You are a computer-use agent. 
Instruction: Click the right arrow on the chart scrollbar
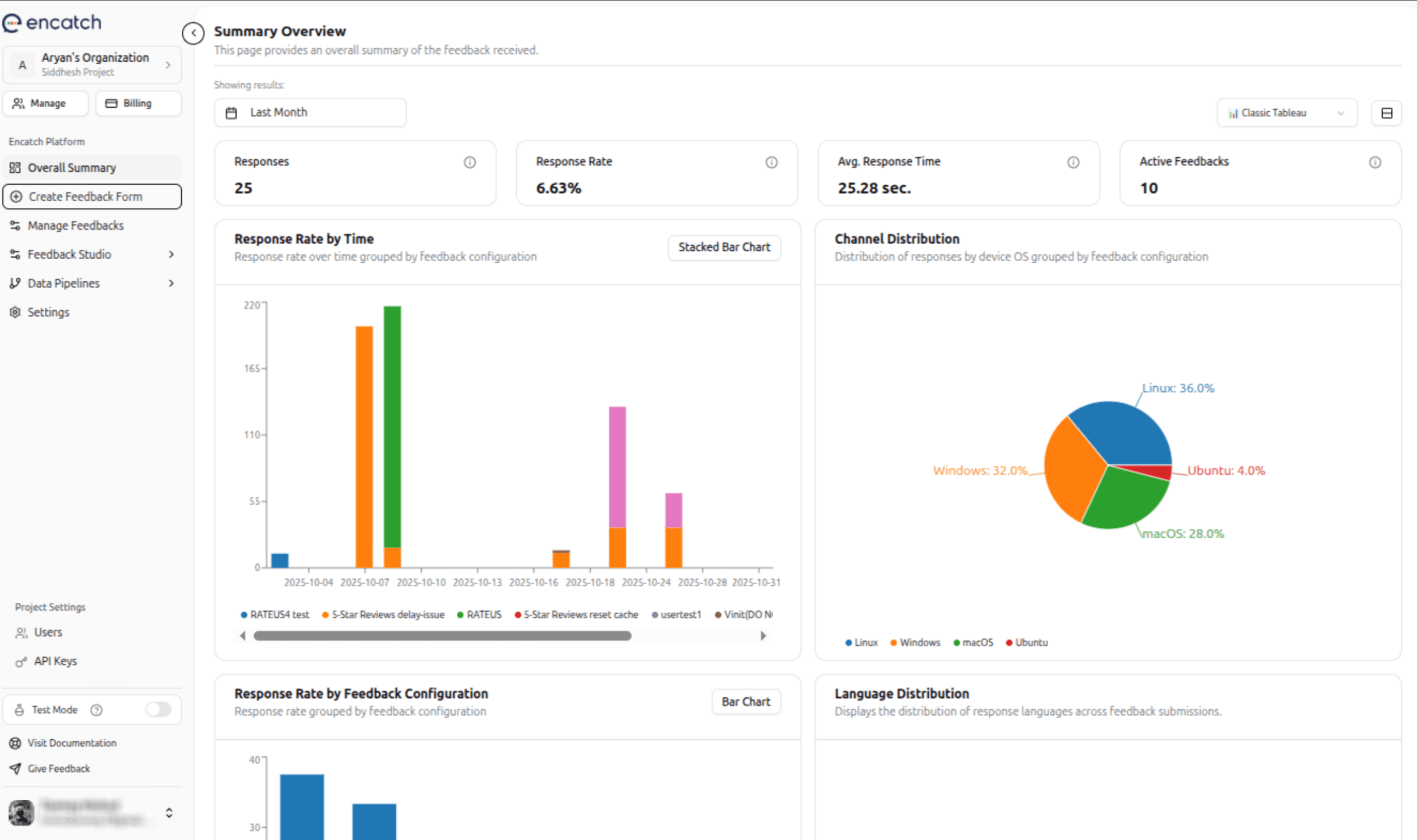[764, 636]
